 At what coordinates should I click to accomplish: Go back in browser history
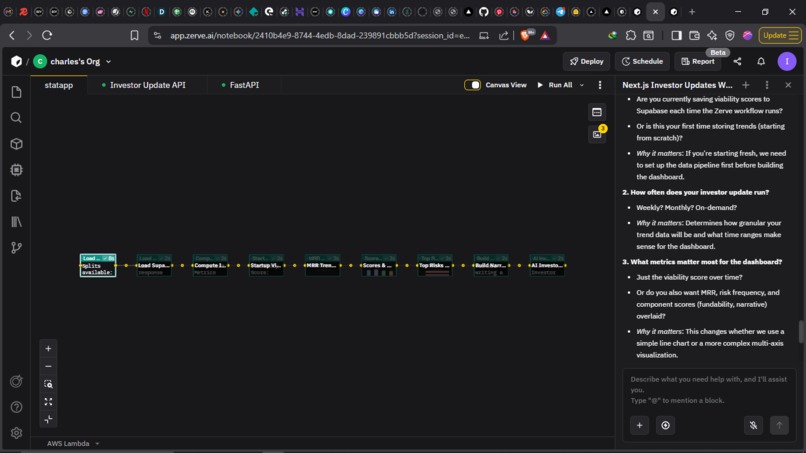pos(12,35)
